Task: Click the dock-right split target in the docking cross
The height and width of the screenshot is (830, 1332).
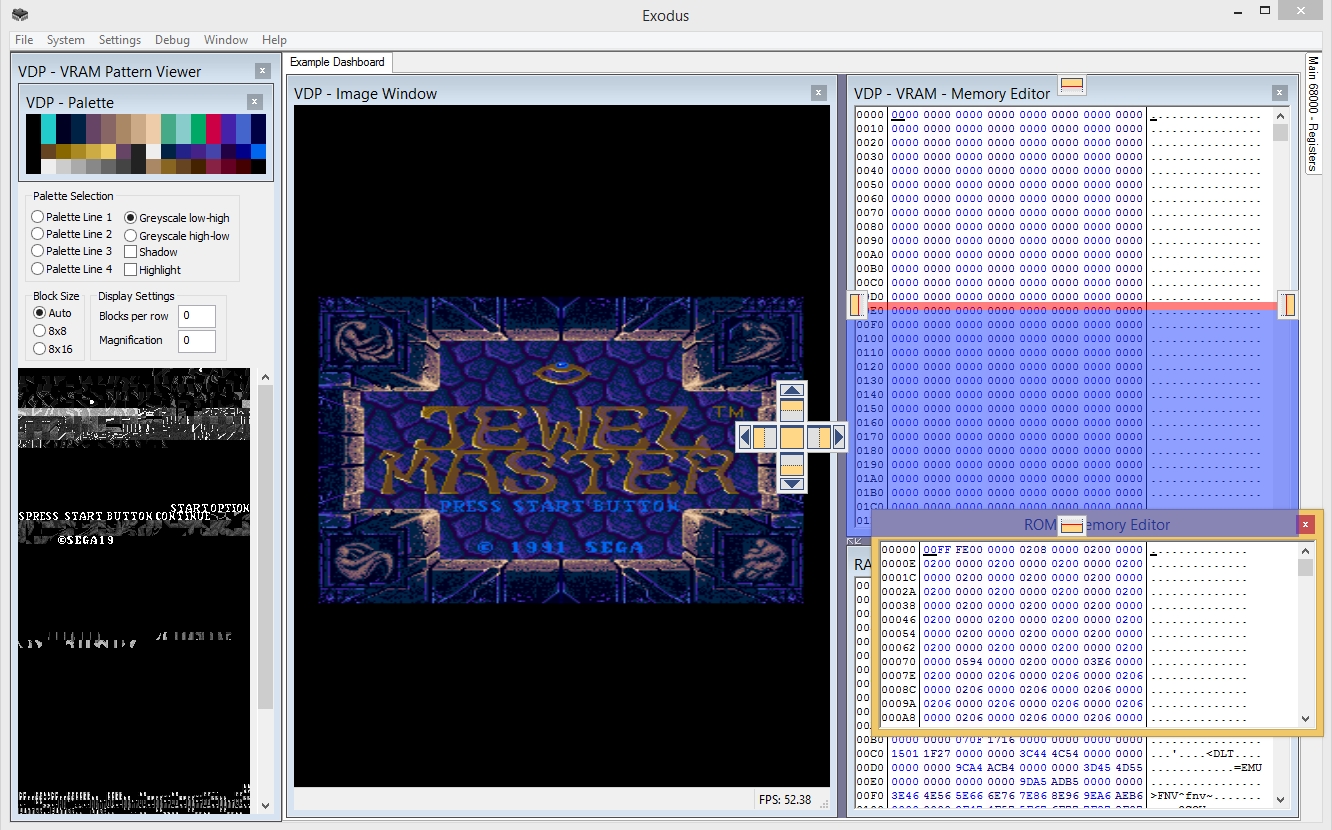Action: (x=819, y=437)
